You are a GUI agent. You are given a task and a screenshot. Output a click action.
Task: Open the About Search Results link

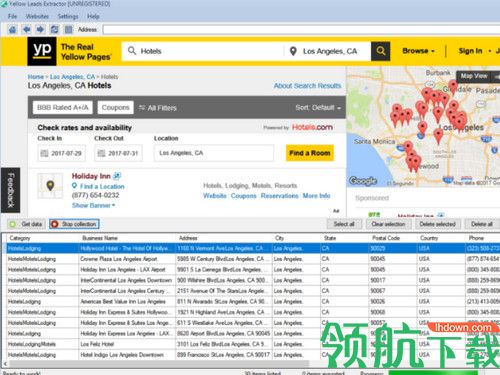pyautogui.click(x=307, y=86)
